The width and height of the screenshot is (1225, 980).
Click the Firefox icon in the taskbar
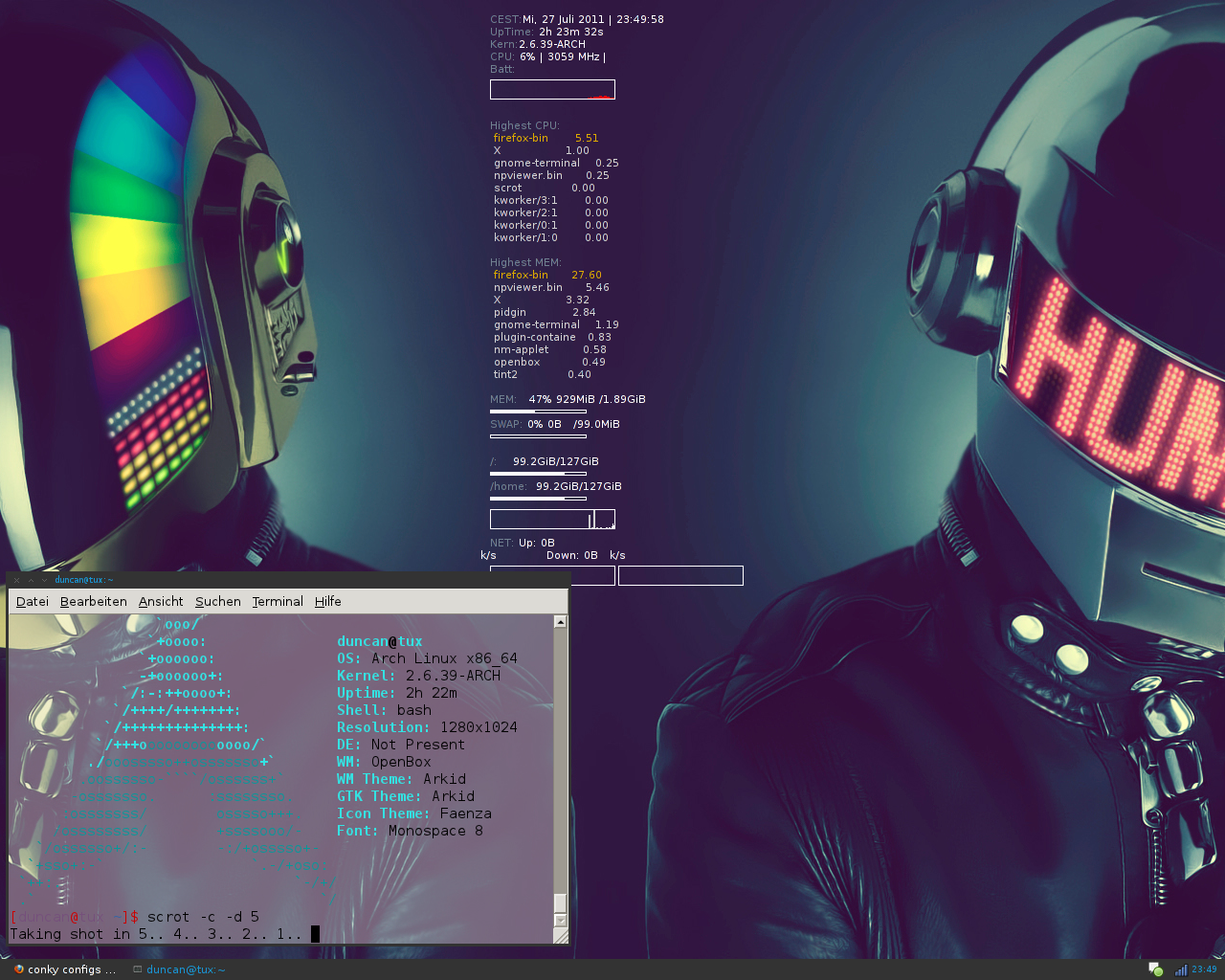(18, 969)
